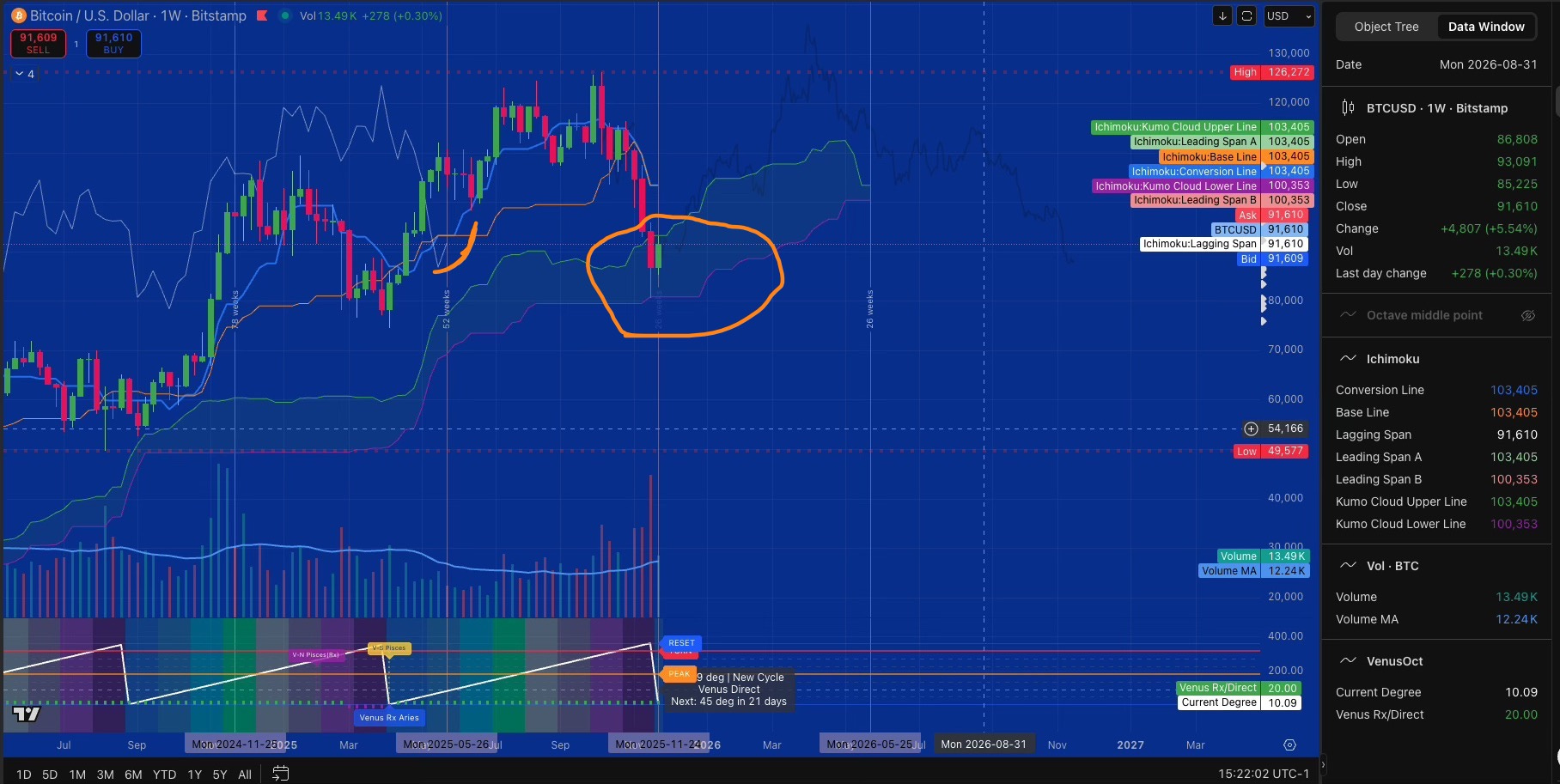Click the Venus Rx Aries marker label

[x=389, y=718]
